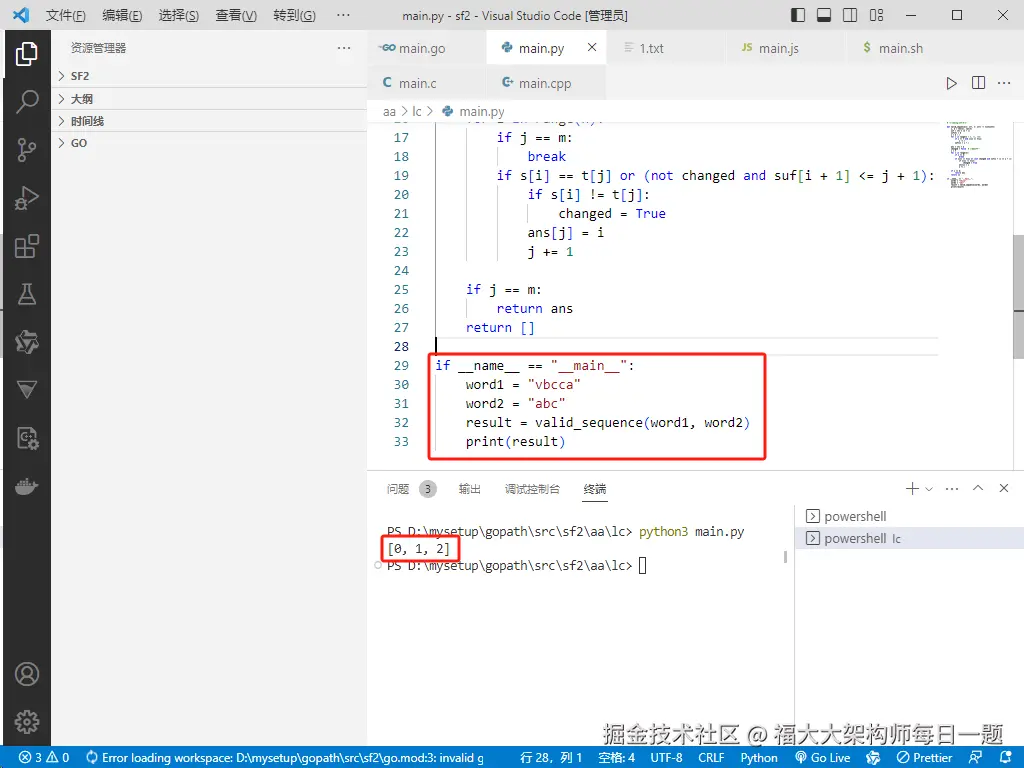Open editor more actions ellipsis
The image size is (1024, 768).
point(1004,83)
